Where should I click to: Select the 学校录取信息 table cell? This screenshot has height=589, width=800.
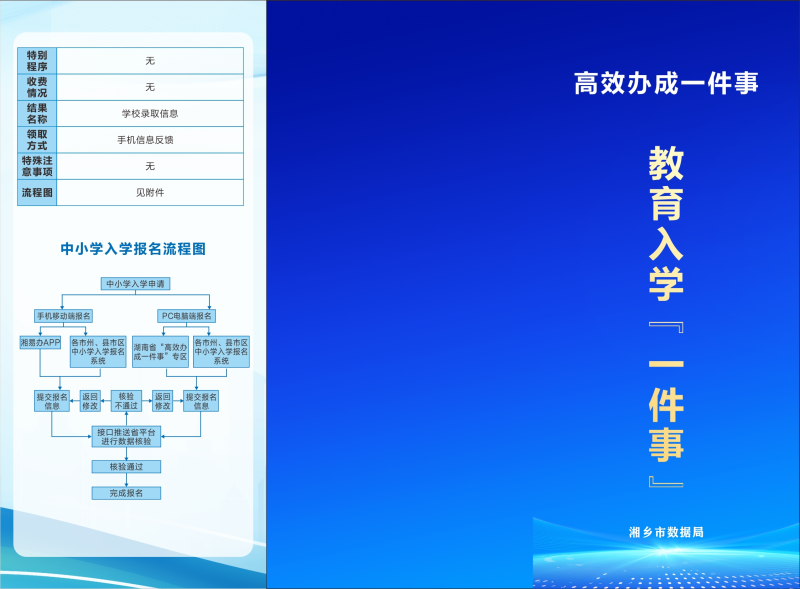click(150, 114)
